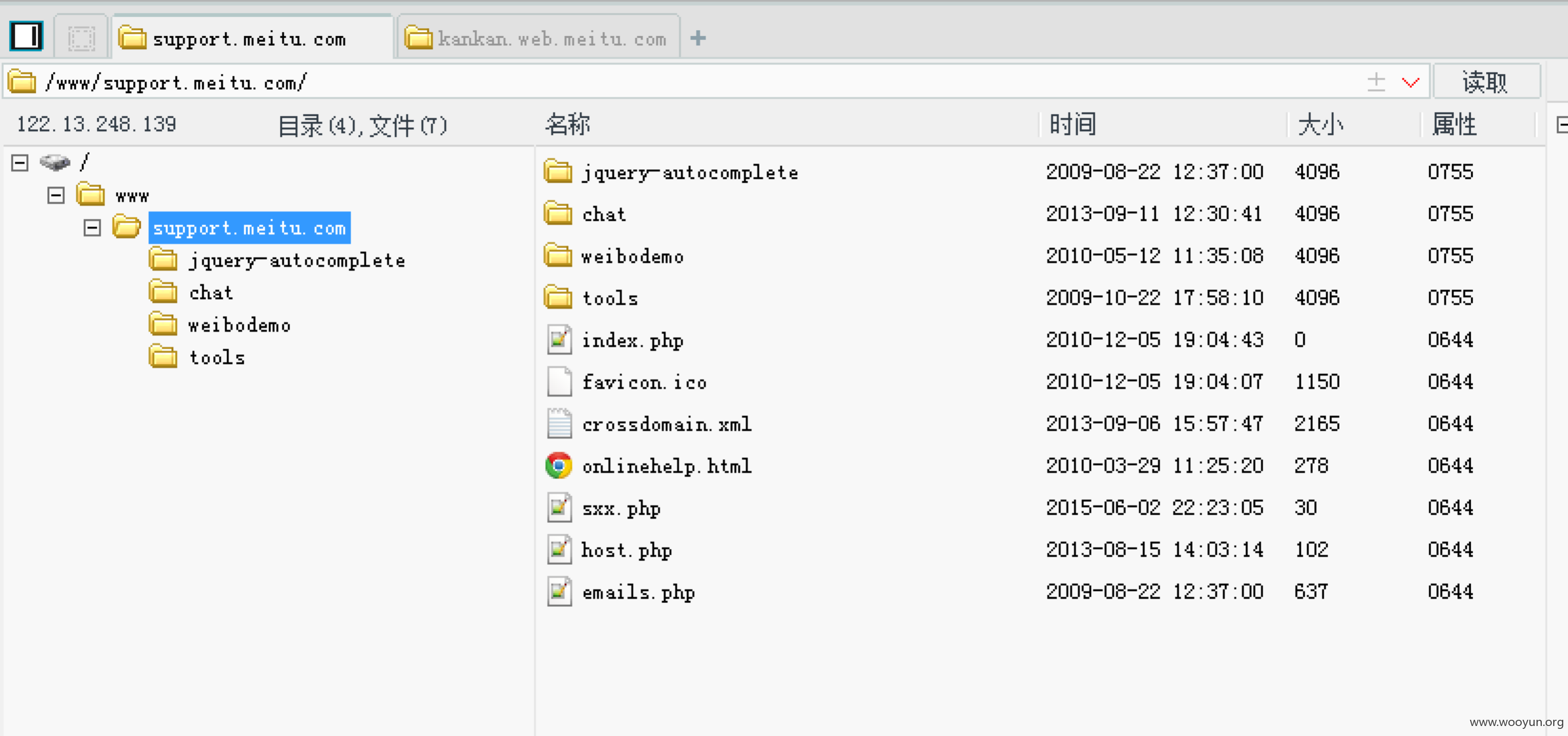The image size is (1568, 736).
Task: Sort by 属性 column header
Action: click(x=1454, y=124)
